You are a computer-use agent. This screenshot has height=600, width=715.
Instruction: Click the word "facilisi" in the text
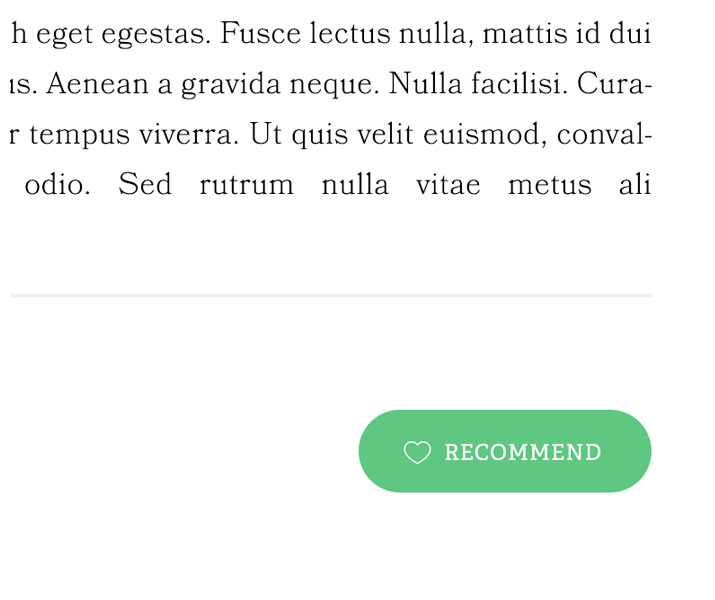[x=519, y=84]
